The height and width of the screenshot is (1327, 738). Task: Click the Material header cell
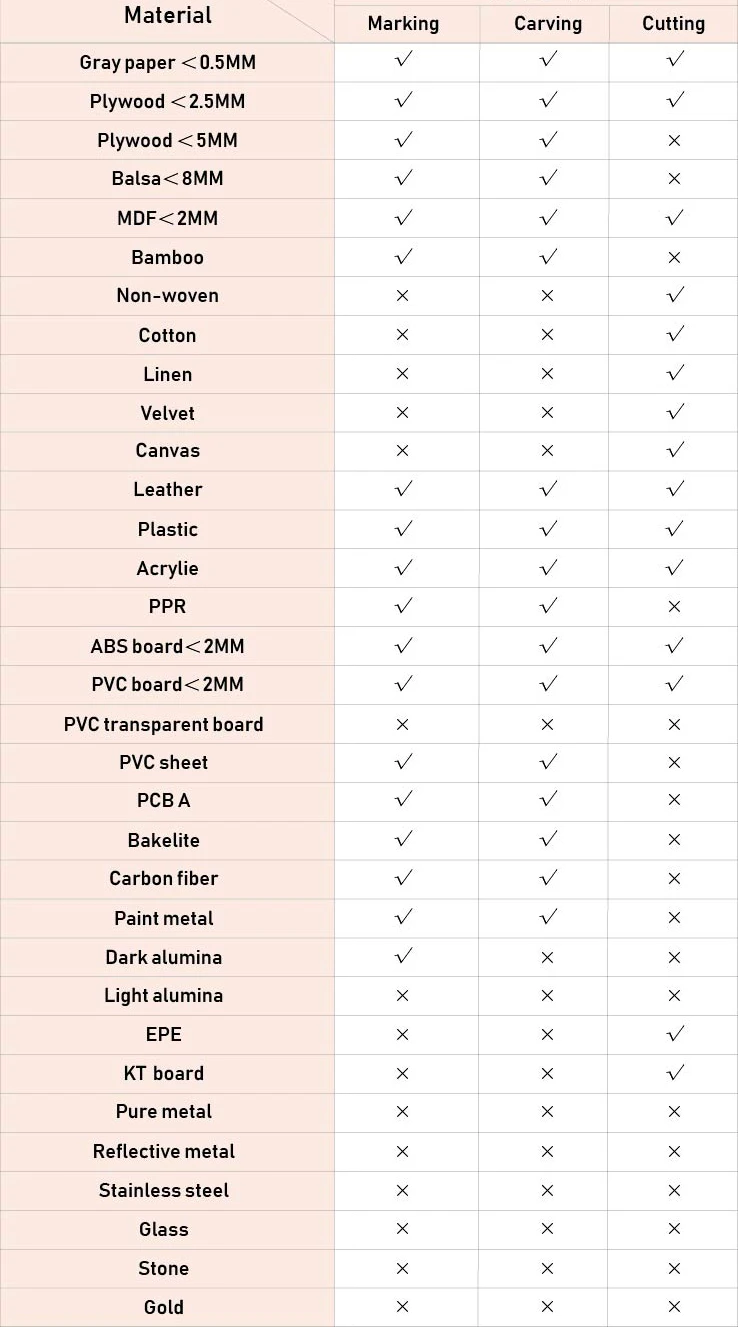pos(168,16)
